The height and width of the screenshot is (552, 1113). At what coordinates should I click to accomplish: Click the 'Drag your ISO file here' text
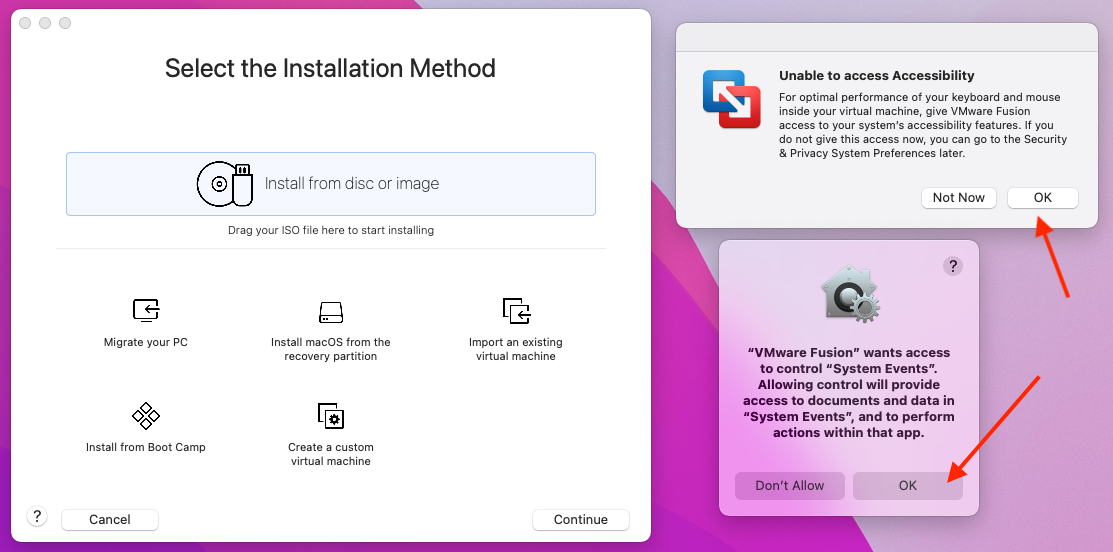point(331,230)
